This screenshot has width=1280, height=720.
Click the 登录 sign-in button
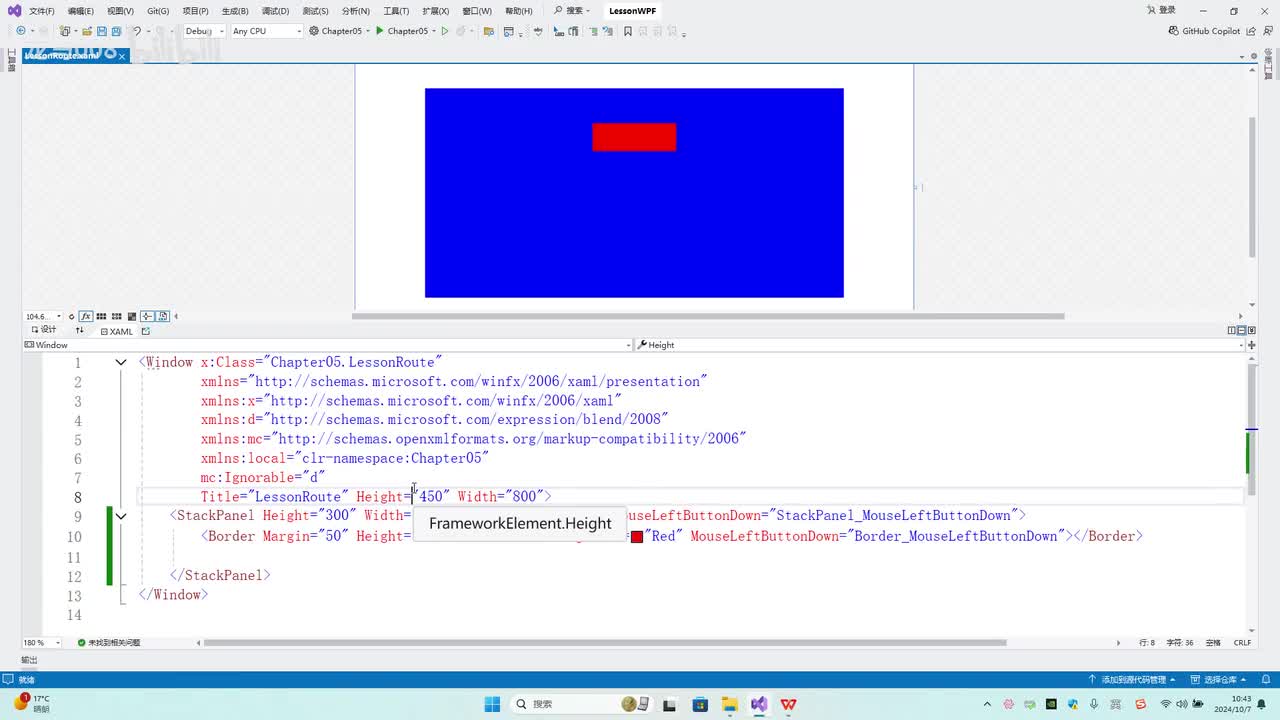pyautogui.click(x=1161, y=11)
